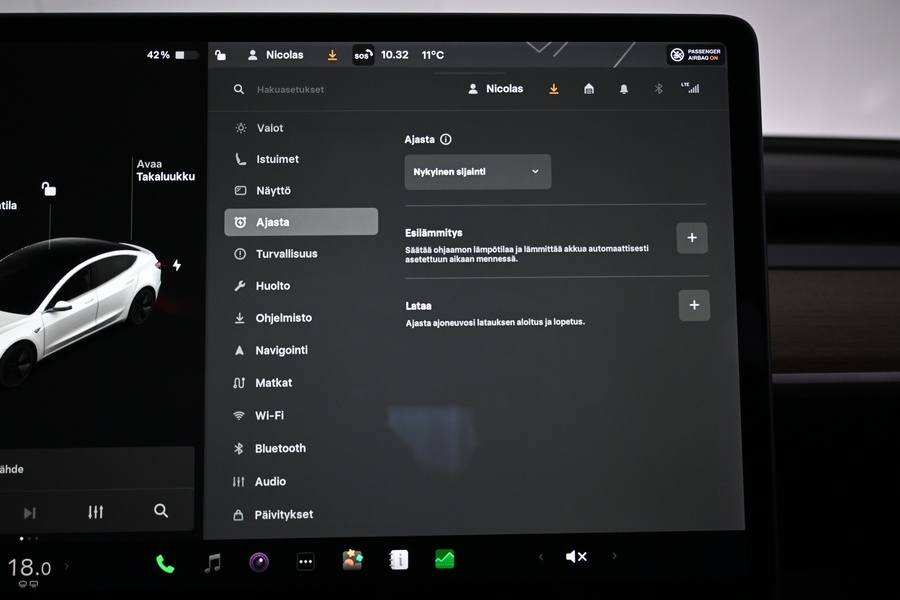
Task: Tap the Bluetooth status icon in header
Action: point(658,89)
